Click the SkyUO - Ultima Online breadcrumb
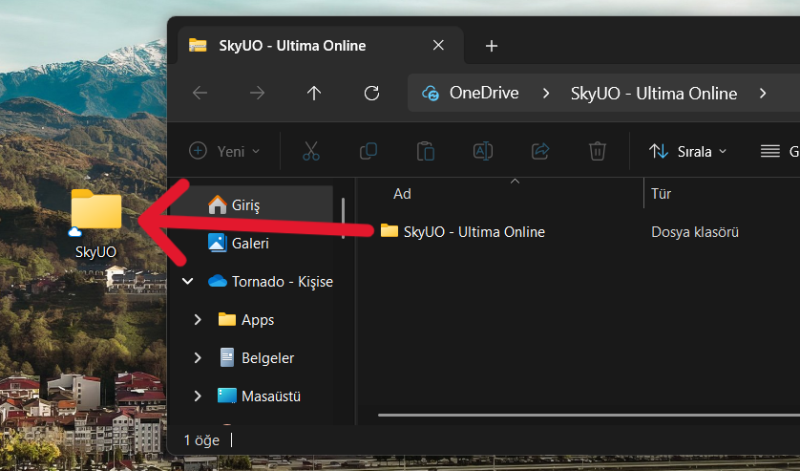The width and height of the screenshot is (800, 471). coord(654,93)
